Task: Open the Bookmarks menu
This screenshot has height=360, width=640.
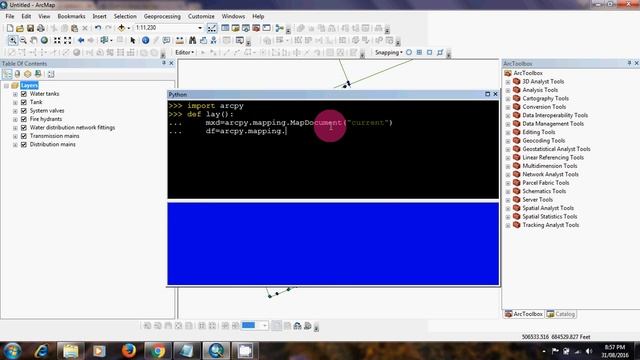Action: point(71,16)
